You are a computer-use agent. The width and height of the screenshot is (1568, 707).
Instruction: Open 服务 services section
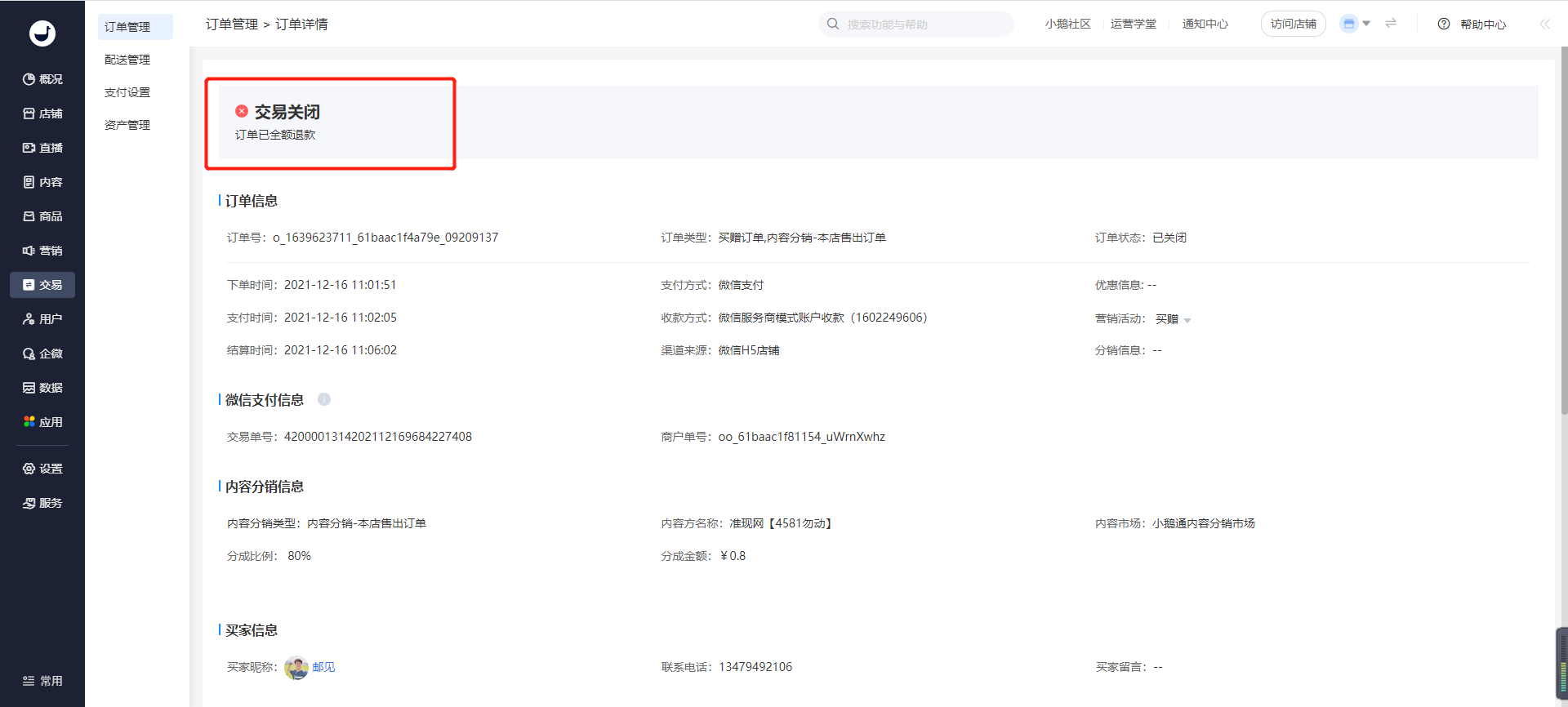tap(42, 503)
